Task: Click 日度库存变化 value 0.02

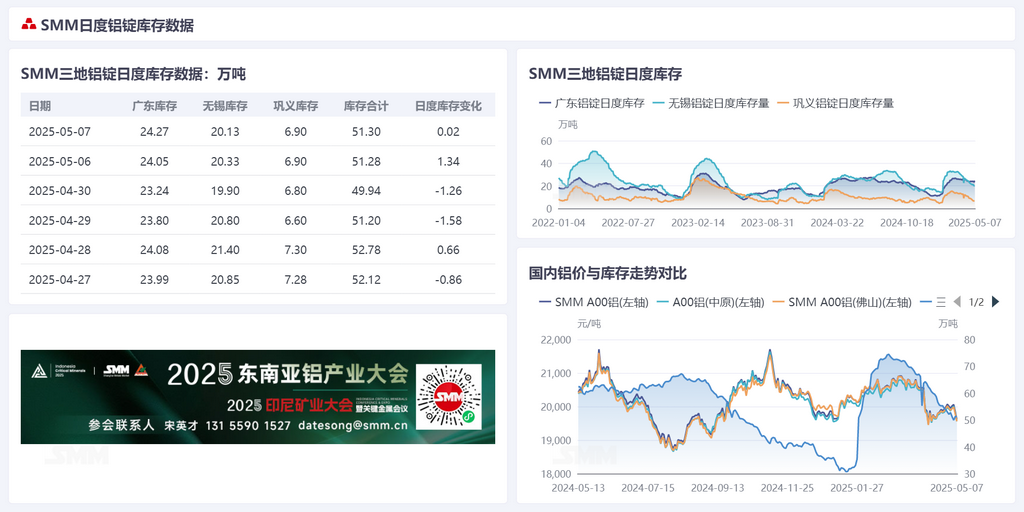Action: point(448,131)
